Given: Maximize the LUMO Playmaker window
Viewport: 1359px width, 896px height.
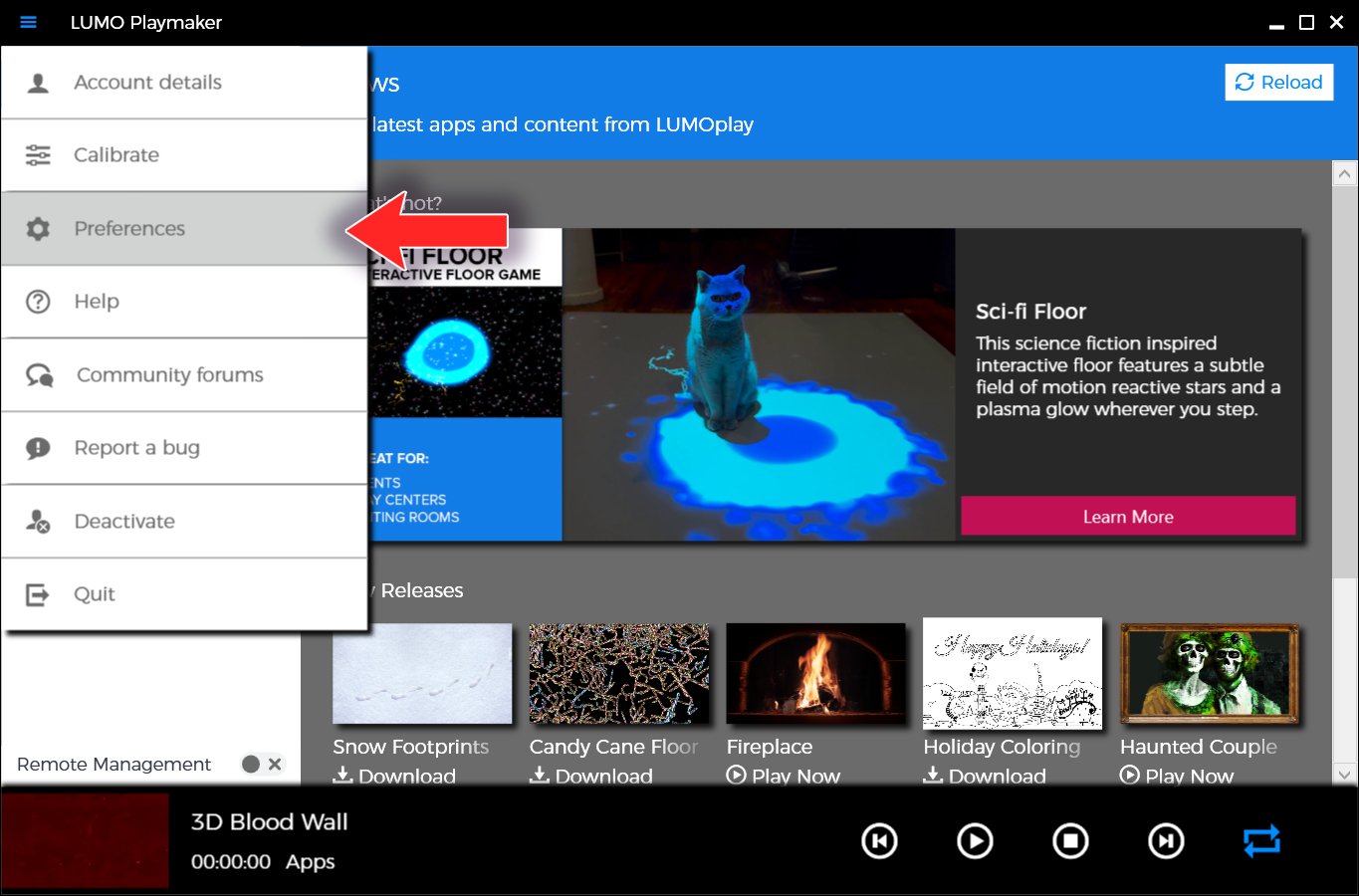Looking at the screenshot, I should [x=1306, y=22].
